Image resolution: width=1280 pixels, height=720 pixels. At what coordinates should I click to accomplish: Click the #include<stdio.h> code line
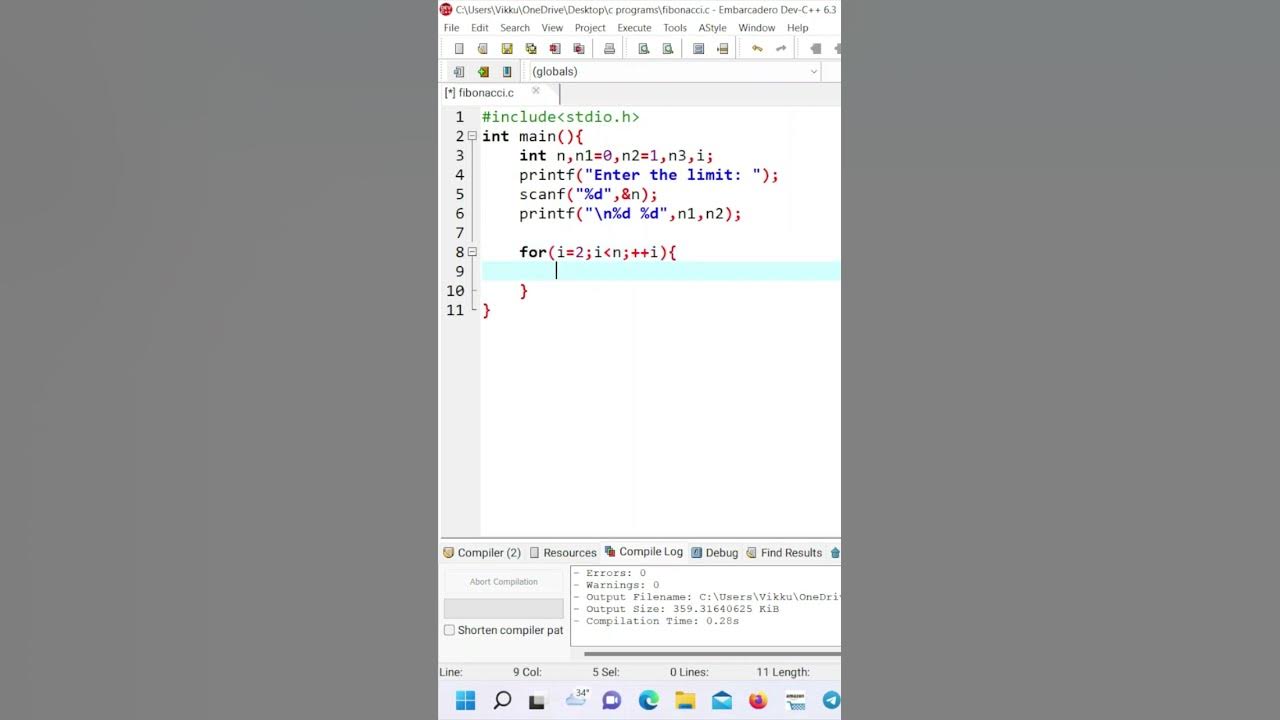click(x=561, y=117)
